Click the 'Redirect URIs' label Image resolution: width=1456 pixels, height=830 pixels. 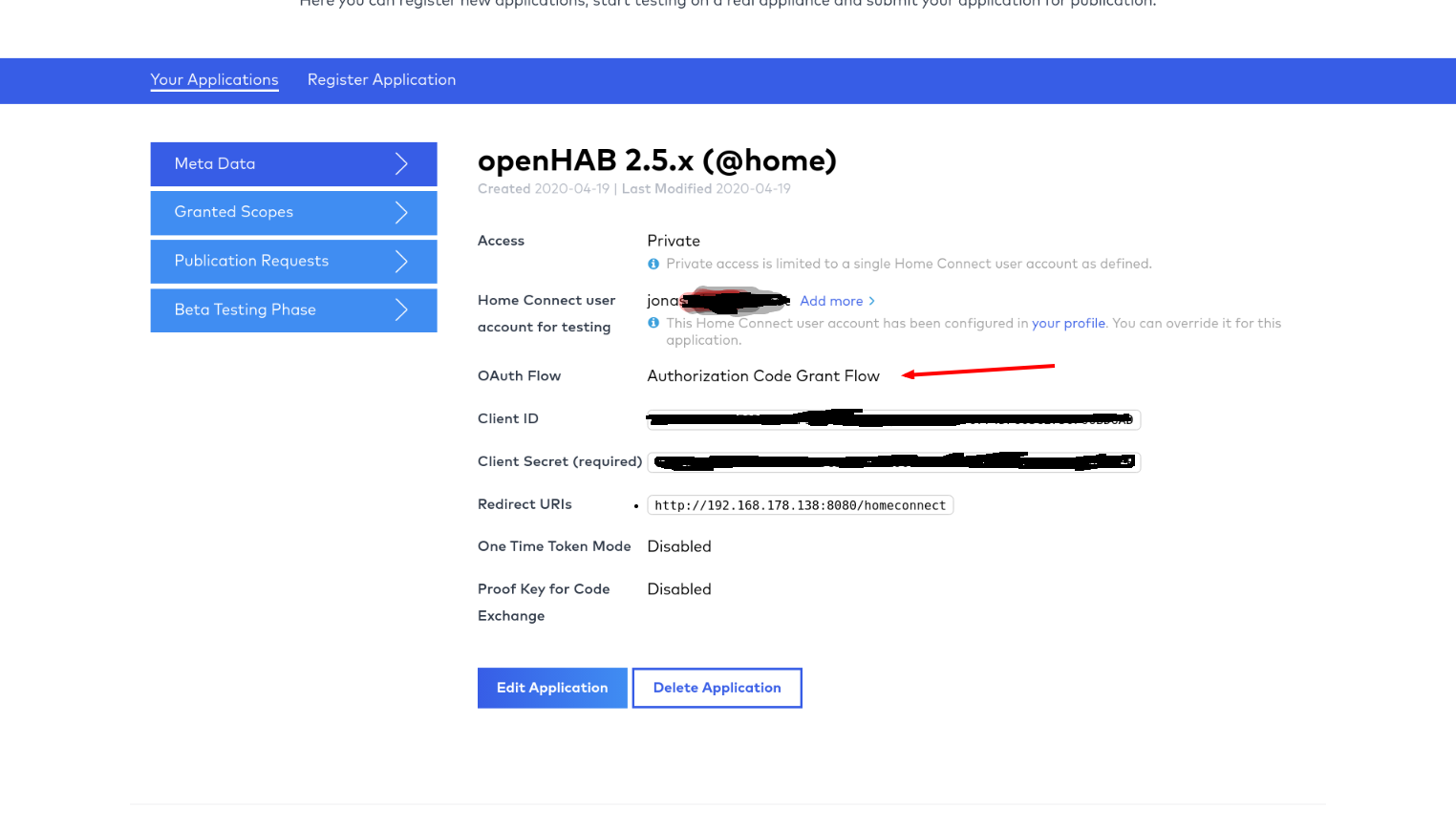click(x=525, y=504)
